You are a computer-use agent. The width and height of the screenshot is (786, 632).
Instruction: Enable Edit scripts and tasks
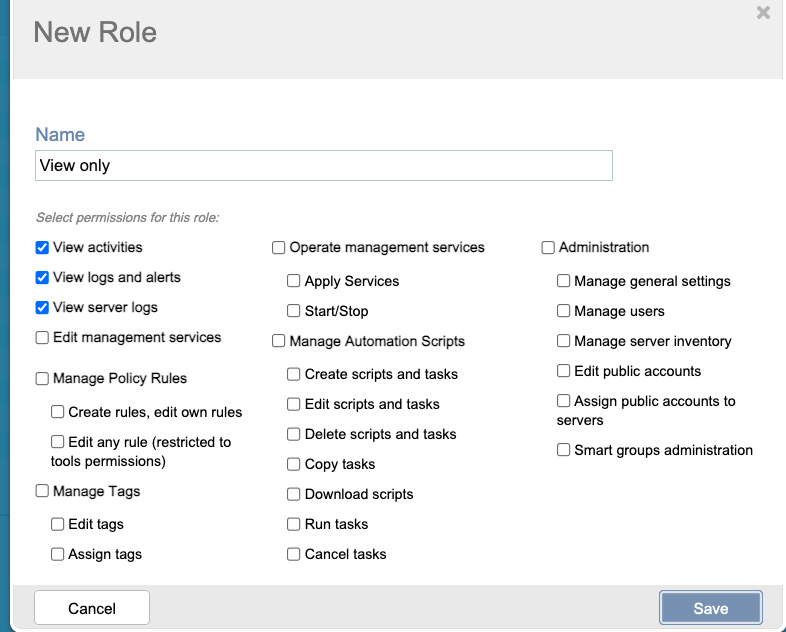tap(294, 404)
